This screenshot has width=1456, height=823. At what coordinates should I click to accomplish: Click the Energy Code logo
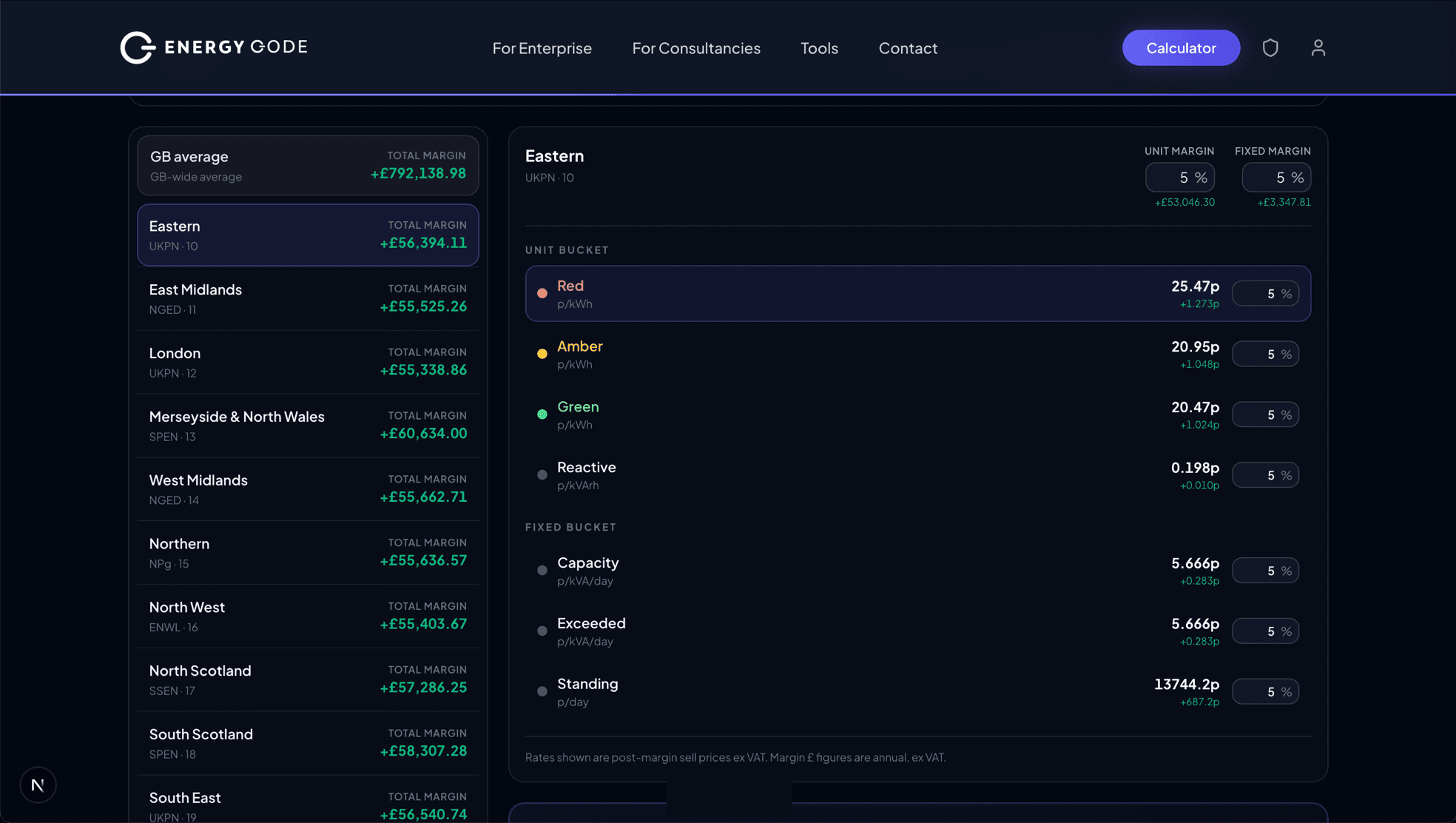(214, 47)
